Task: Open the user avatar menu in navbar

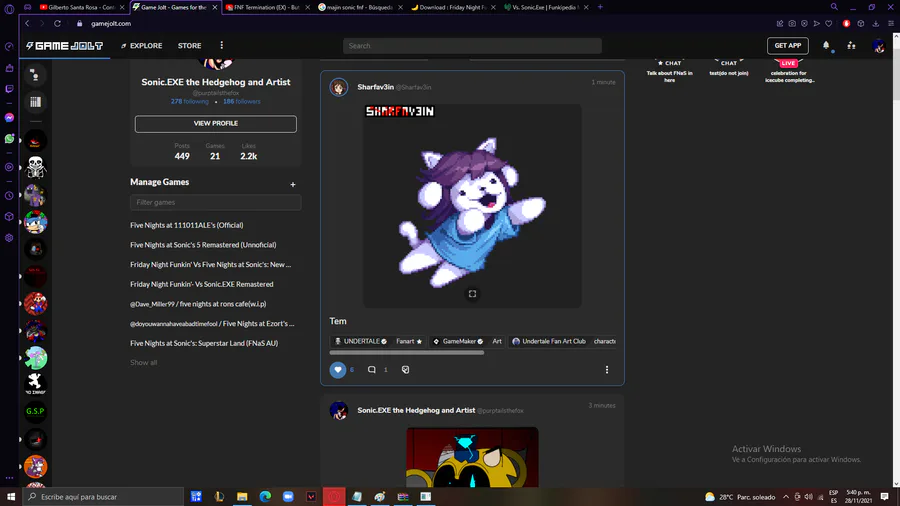Action: (x=878, y=46)
